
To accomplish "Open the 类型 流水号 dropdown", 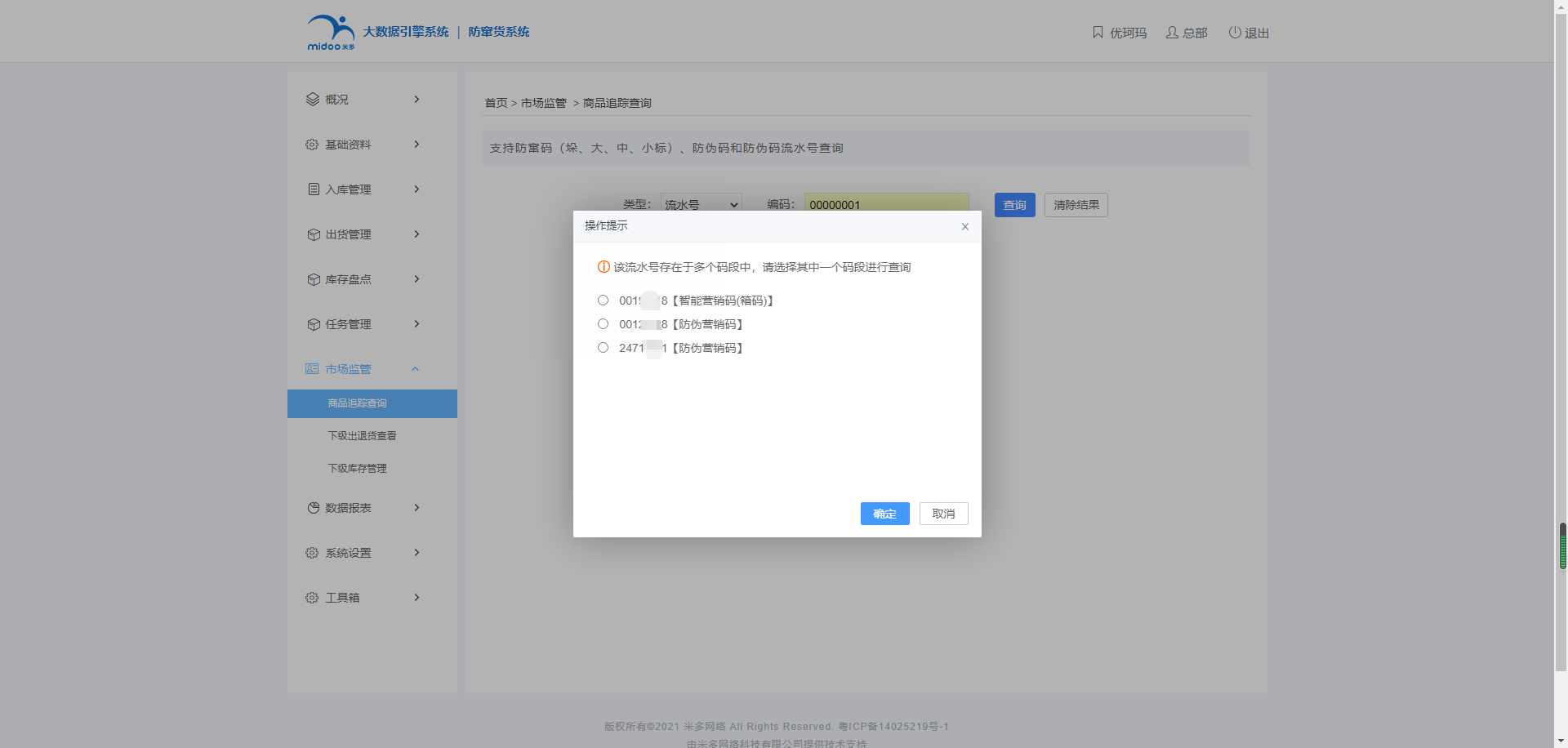I will (x=701, y=204).
